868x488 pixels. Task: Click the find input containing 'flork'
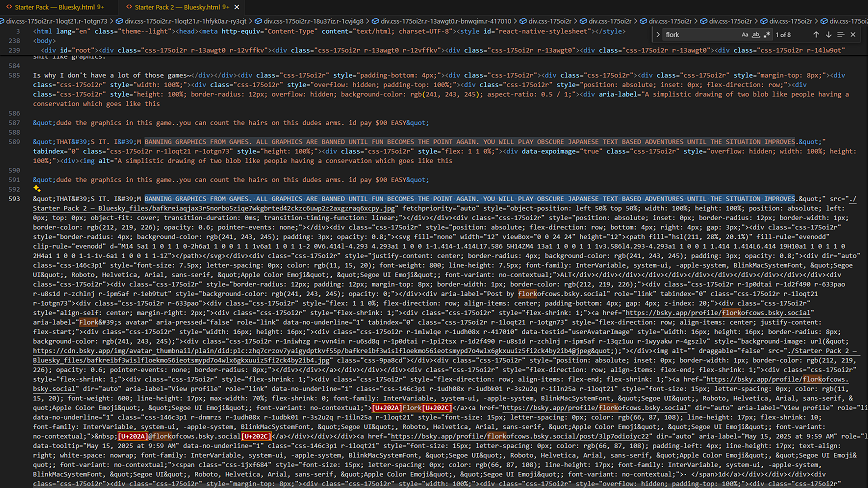click(700, 34)
